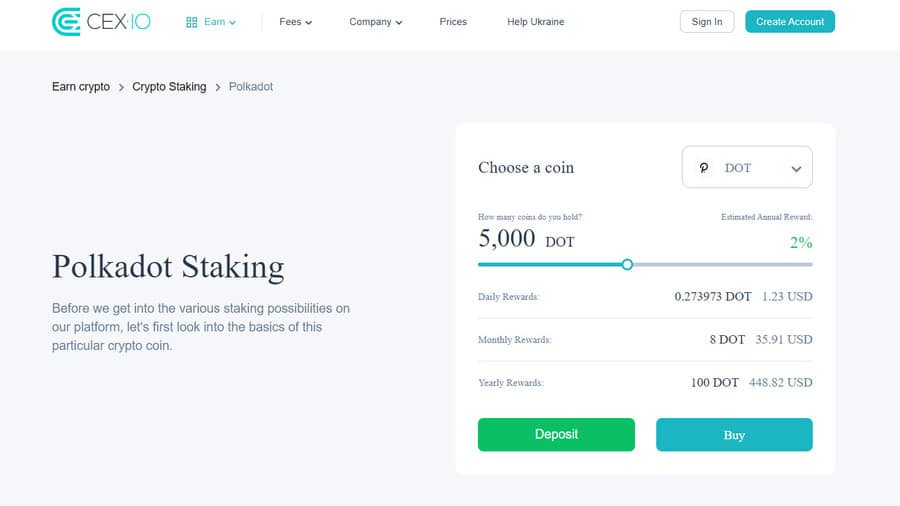Click the Earn grid icon
This screenshot has width=900, height=506.
192,22
